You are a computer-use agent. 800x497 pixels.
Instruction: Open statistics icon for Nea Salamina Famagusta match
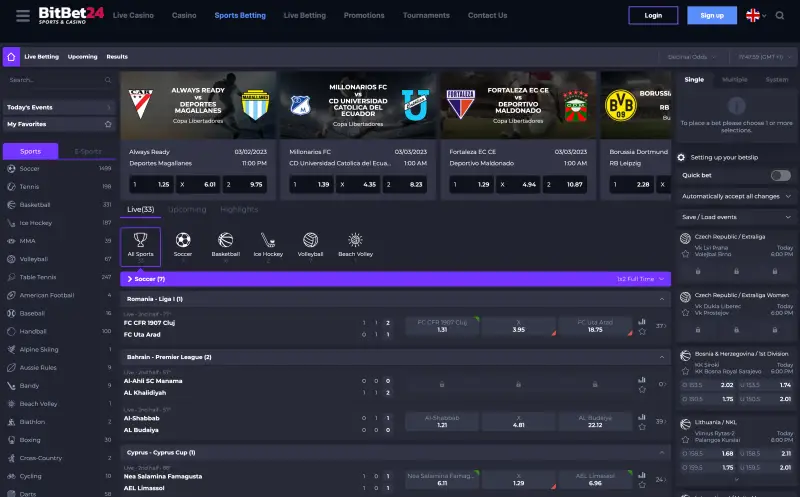coord(642,475)
